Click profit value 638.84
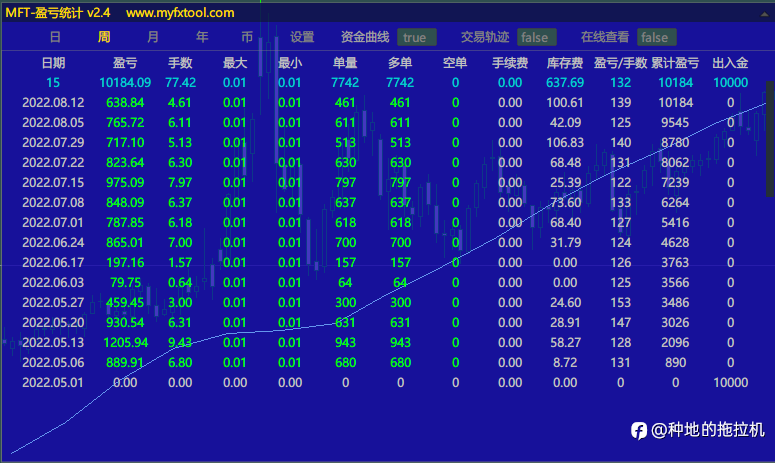 pyautogui.click(x=125, y=103)
